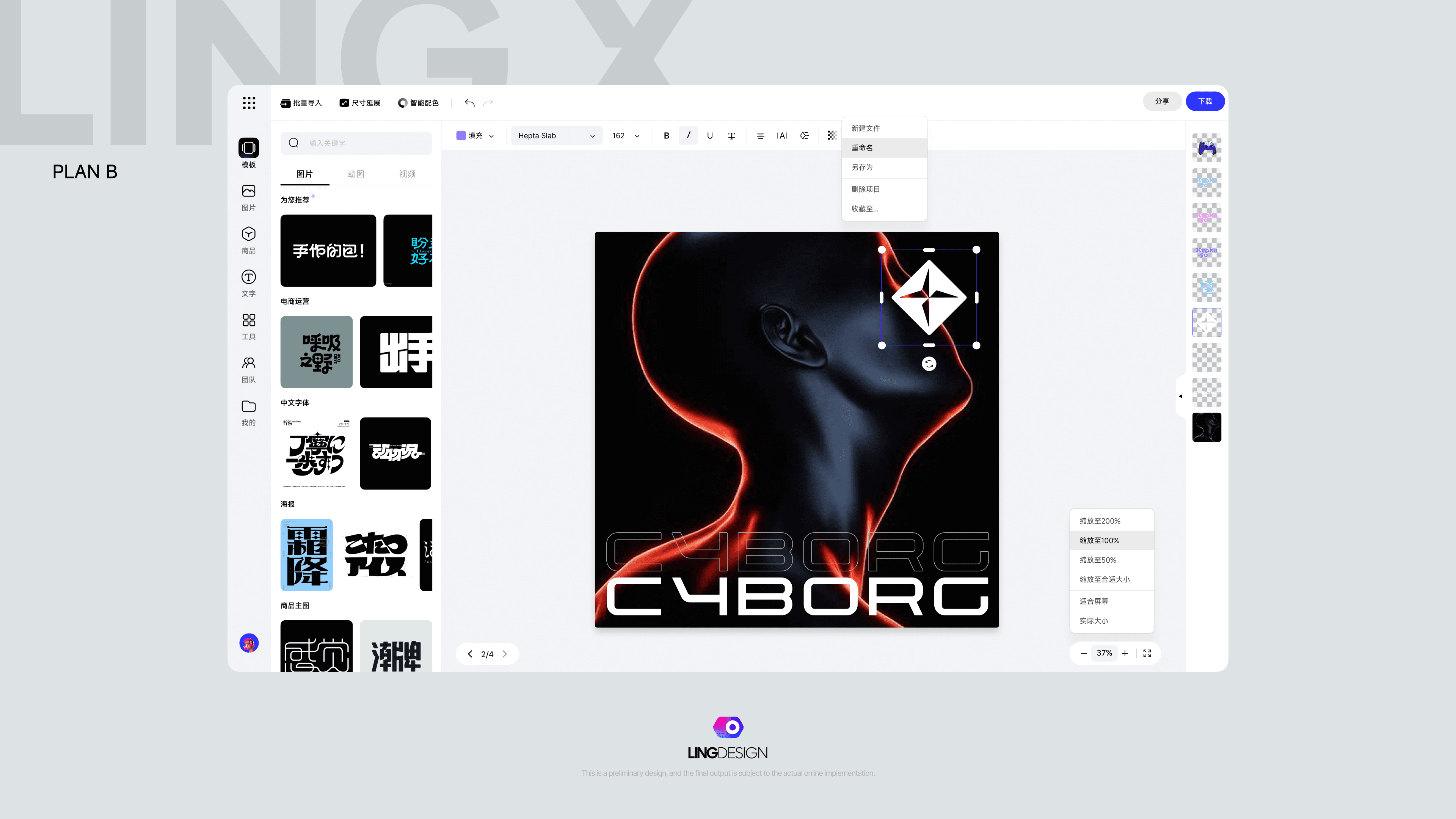Open the 商品 product panel icon
Screen dimensions: 1456x819
click(248, 240)
